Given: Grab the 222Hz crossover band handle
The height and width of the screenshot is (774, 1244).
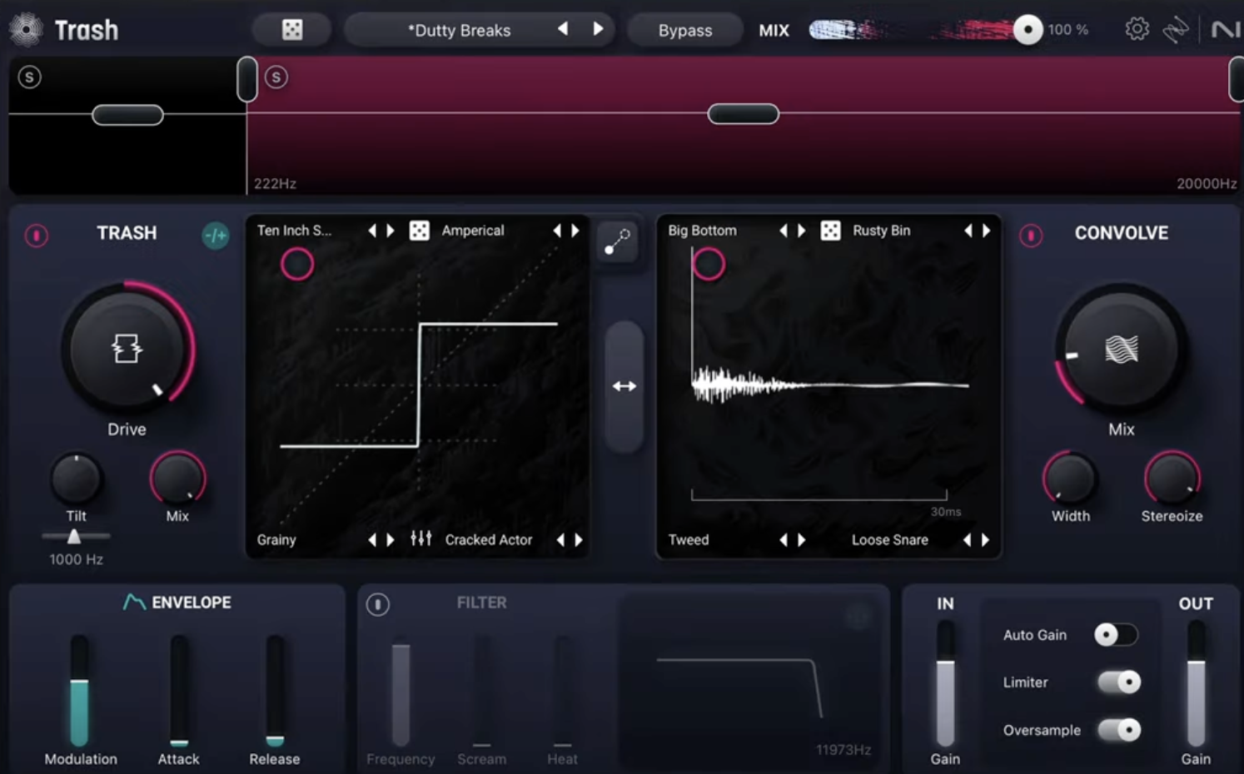Looking at the screenshot, I should pyautogui.click(x=247, y=80).
